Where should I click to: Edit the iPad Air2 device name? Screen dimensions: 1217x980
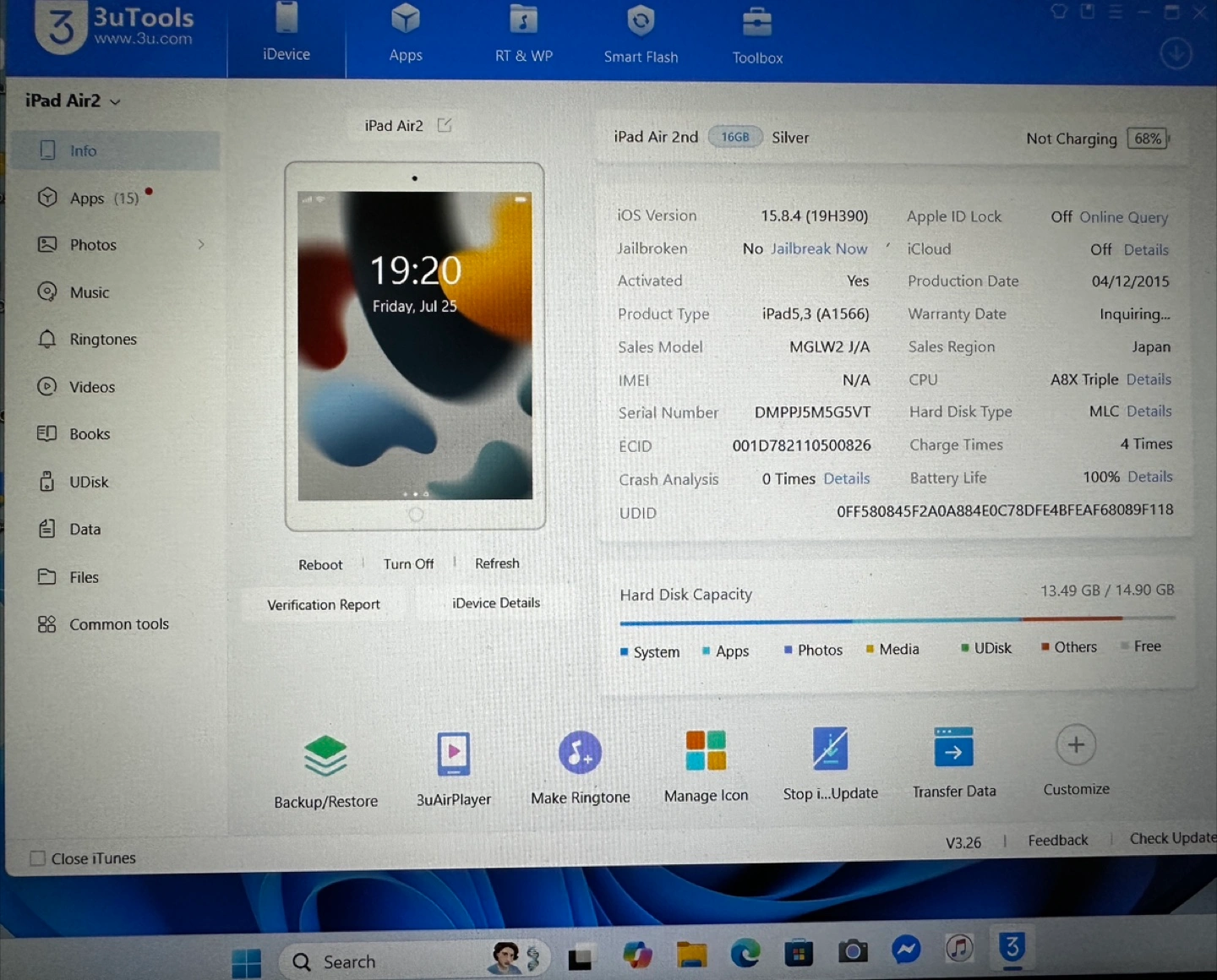(x=445, y=125)
